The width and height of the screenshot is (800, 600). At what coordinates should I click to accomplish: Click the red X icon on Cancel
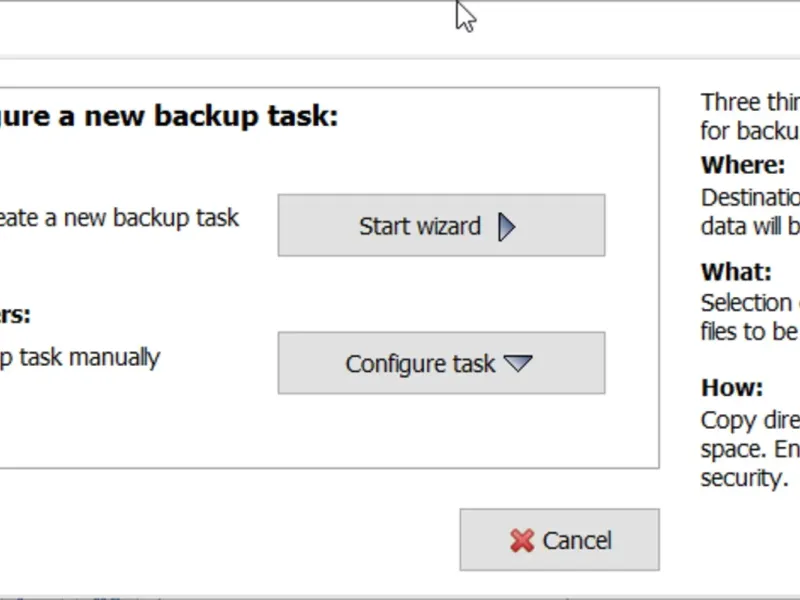(x=522, y=541)
